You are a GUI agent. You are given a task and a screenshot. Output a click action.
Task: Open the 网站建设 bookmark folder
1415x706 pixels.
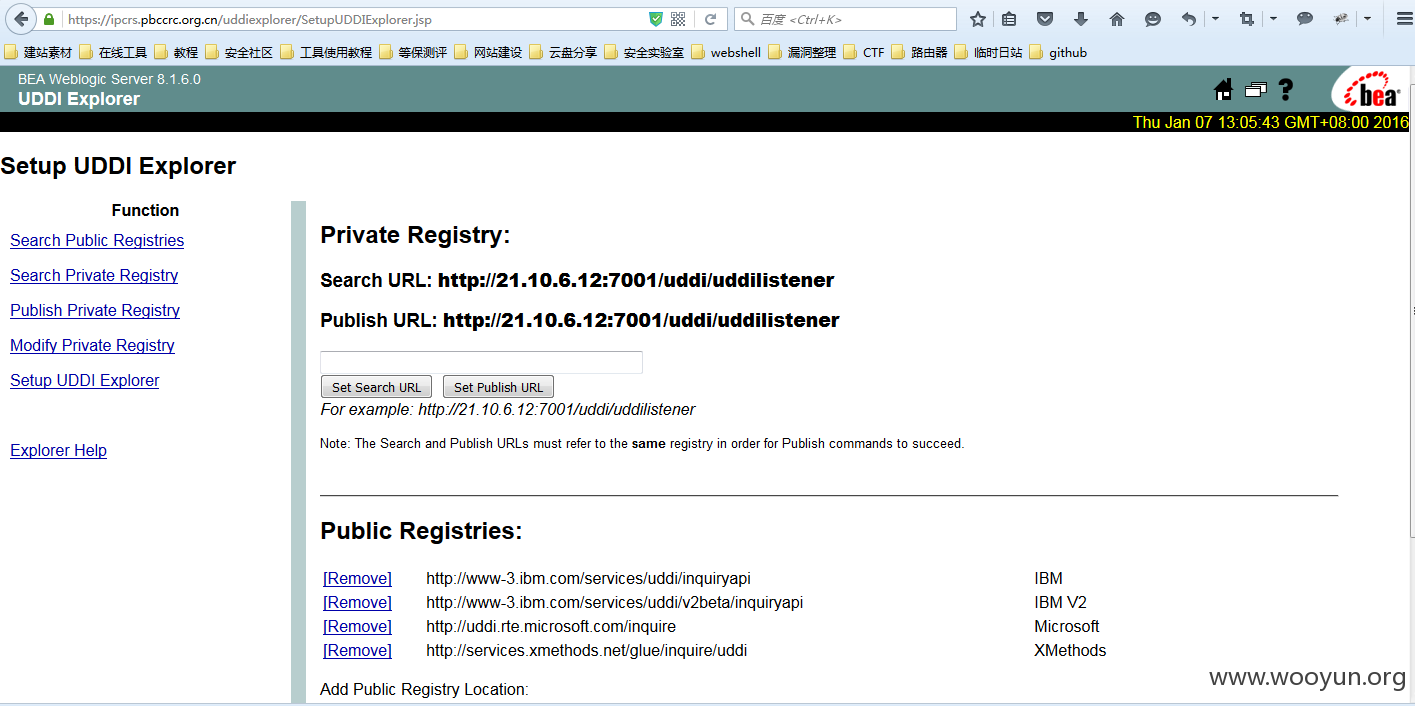[x=488, y=52]
